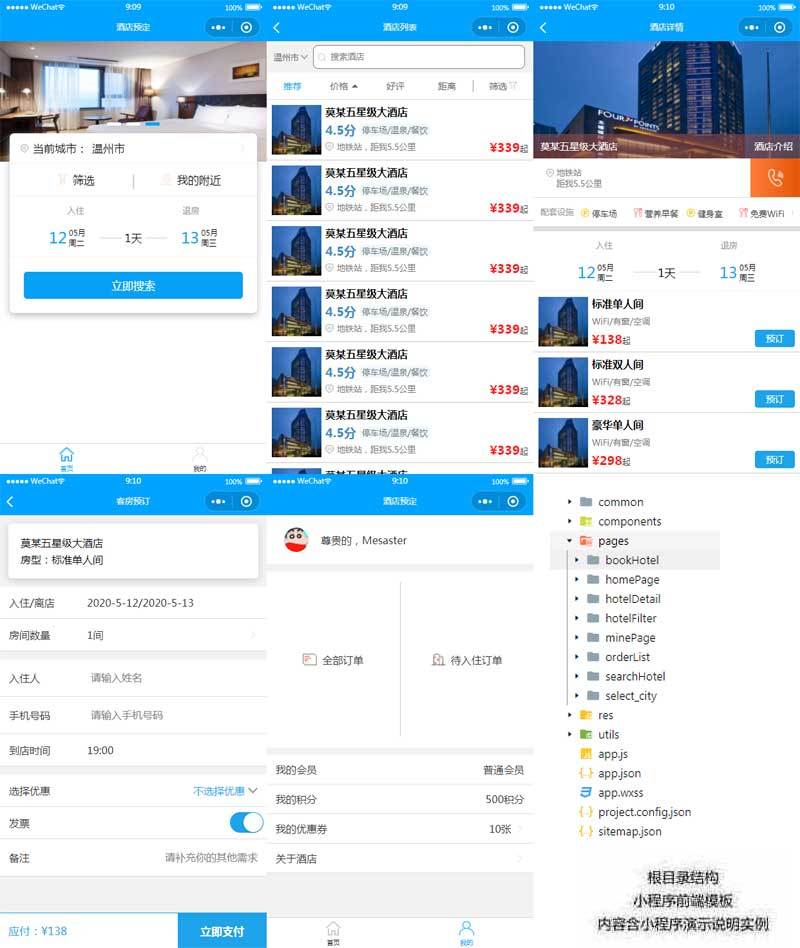The image size is (800, 948).
Task: Click the 搜索酒店 search input field
Action: 420,57
